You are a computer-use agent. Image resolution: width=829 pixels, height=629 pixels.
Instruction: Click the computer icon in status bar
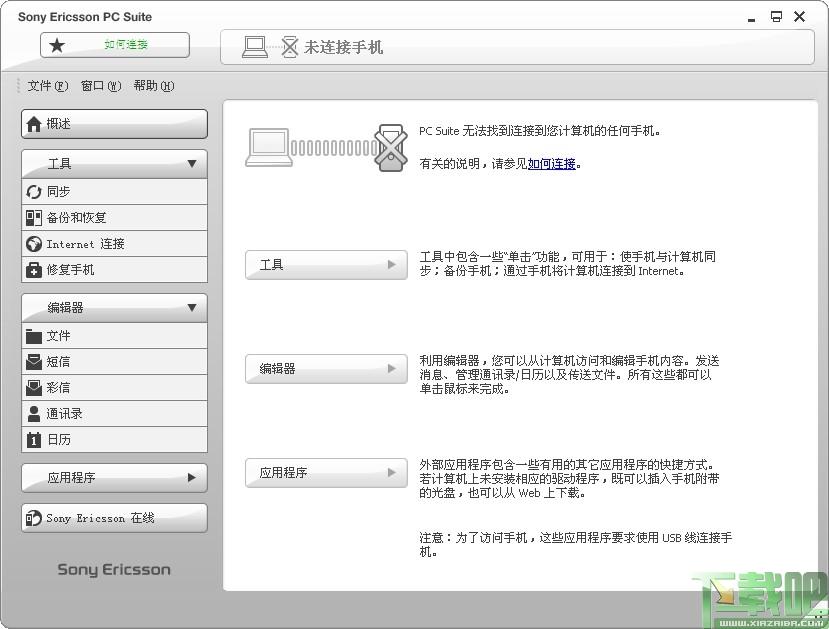tap(255, 47)
